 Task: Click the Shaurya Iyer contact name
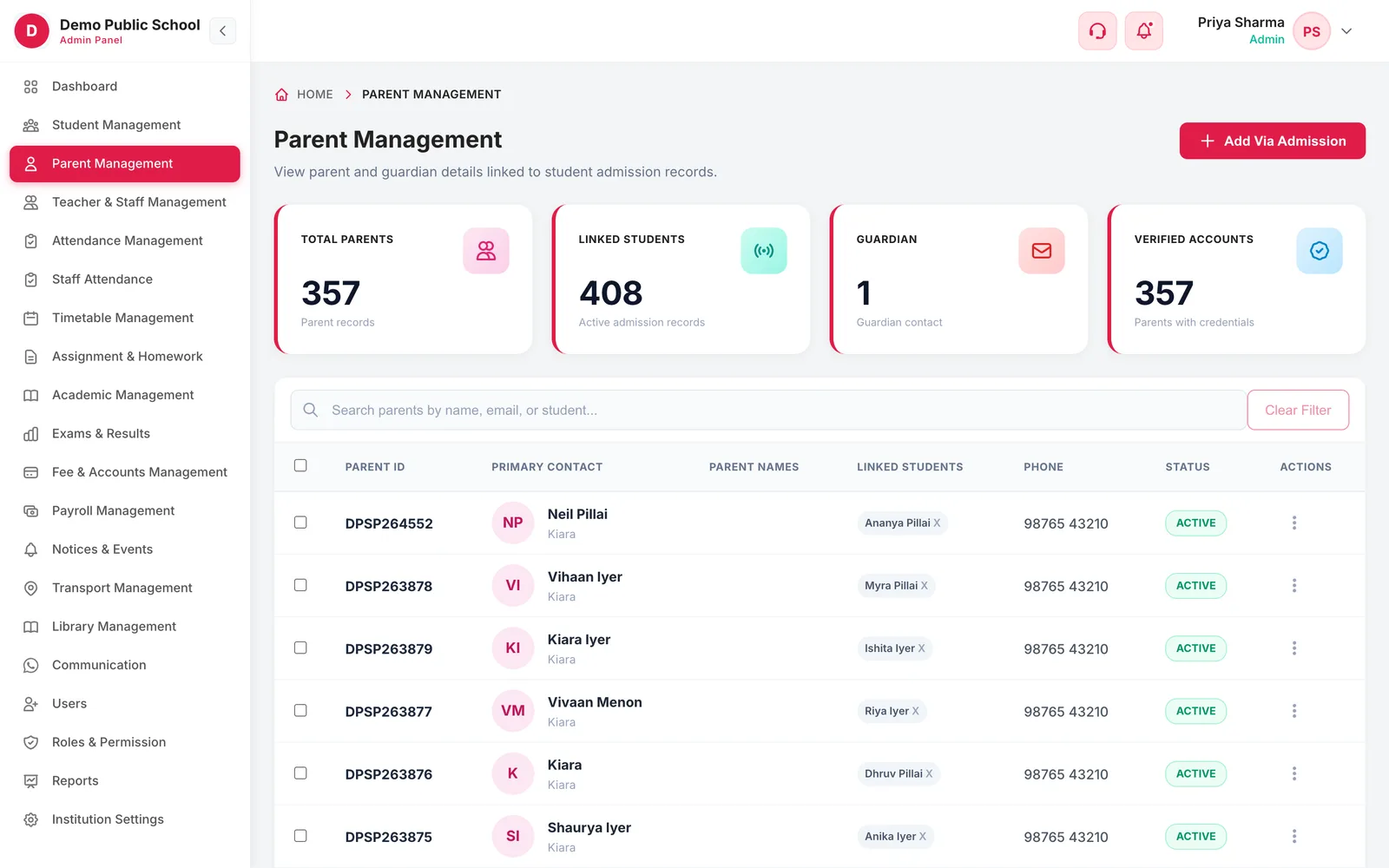[x=589, y=827]
